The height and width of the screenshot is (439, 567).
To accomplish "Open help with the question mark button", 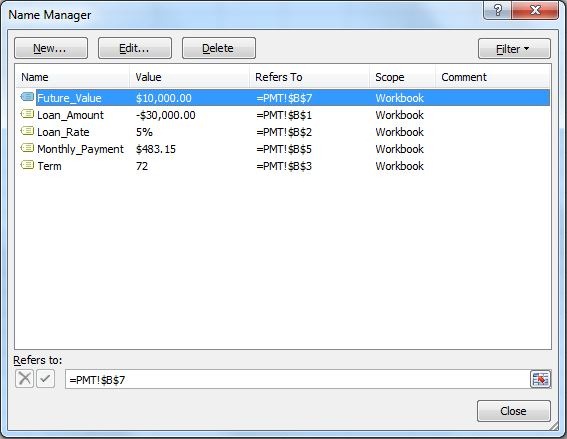I will coord(497,10).
